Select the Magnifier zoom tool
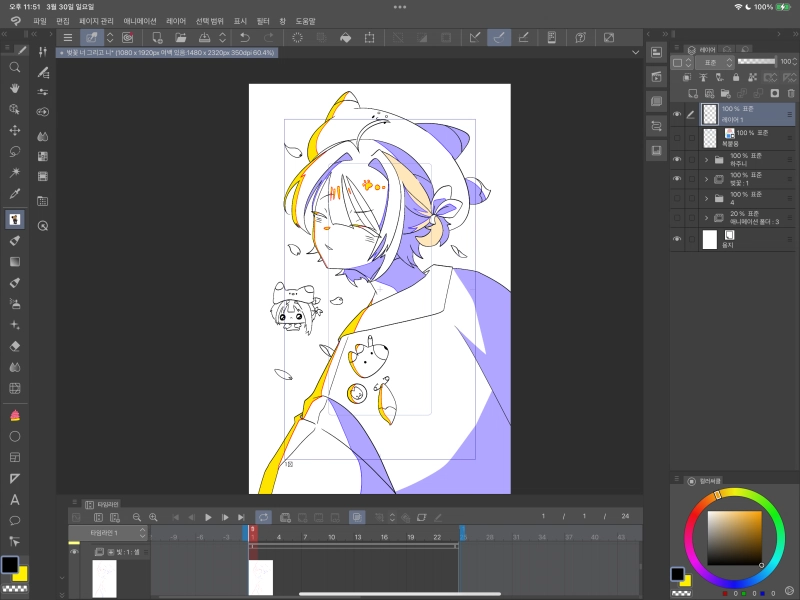The height and width of the screenshot is (600, 800). 15,67
